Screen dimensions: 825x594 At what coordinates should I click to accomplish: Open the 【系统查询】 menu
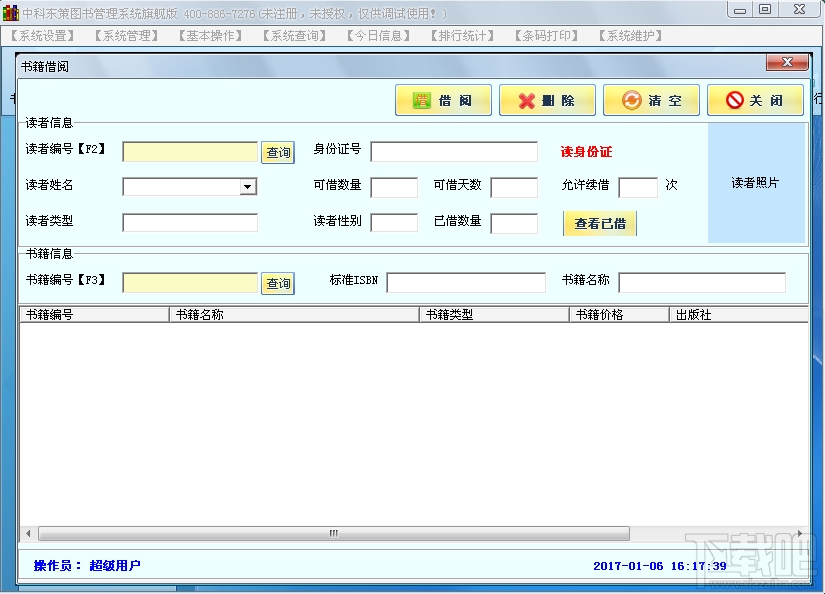tap(295, 36)
